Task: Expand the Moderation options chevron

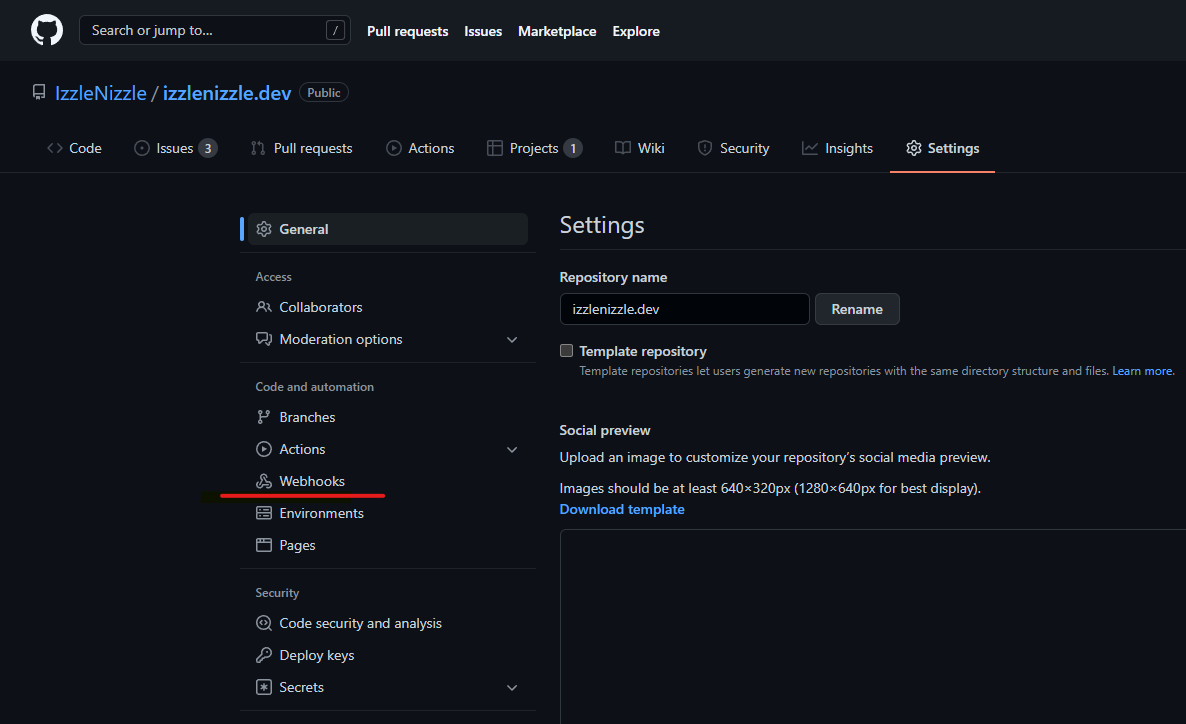Action: pos(512,340)
